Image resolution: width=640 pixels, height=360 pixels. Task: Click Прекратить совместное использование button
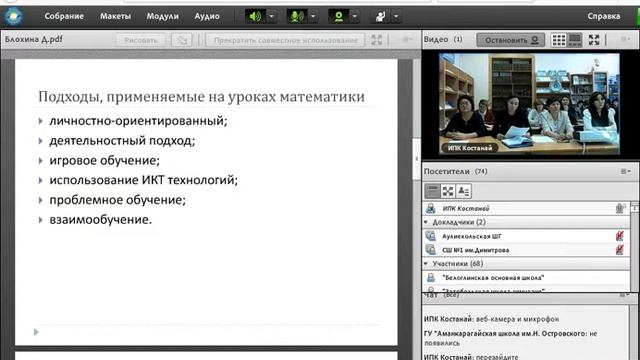(285, 40)
